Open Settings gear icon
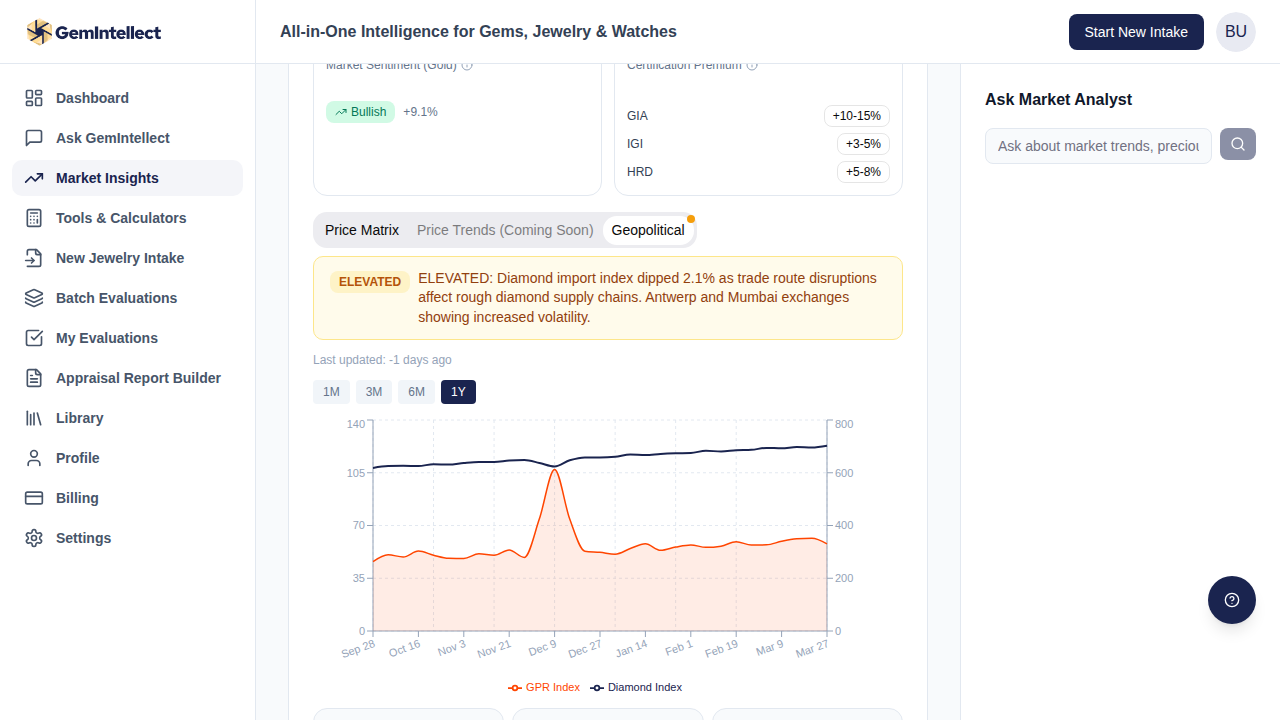Screen dimensions: 1280x720 click(x=34, y=538)
